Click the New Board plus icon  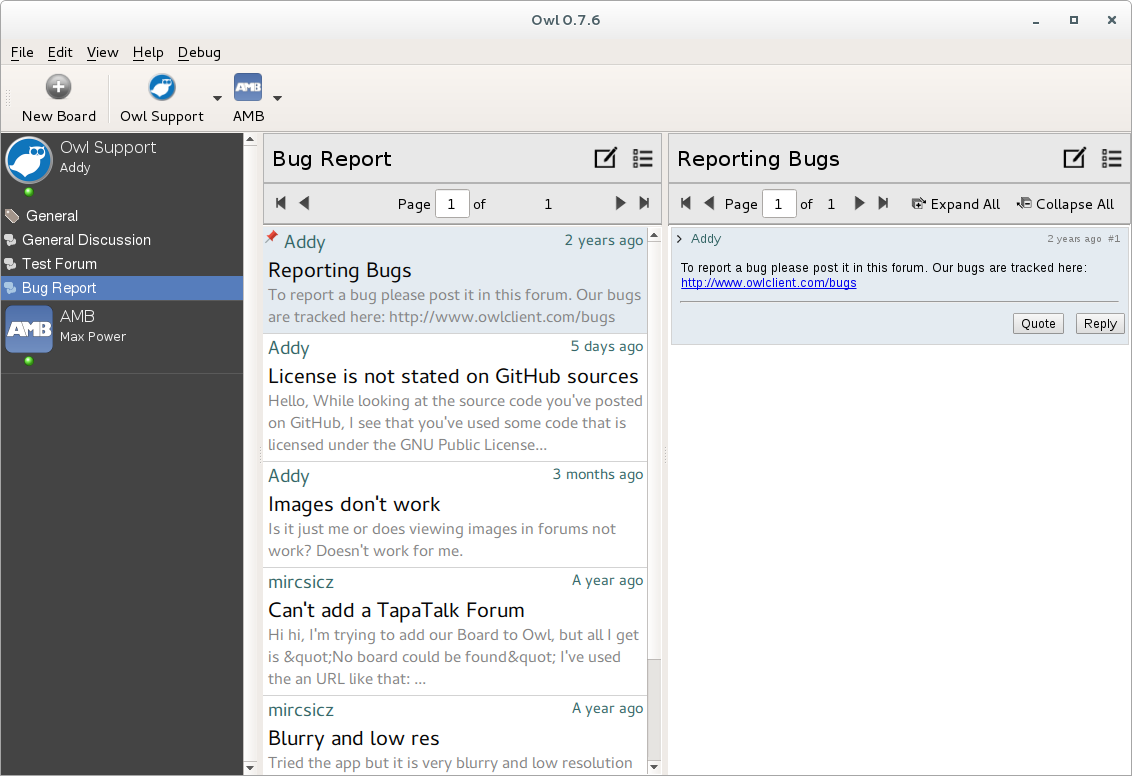click(58, 87)
